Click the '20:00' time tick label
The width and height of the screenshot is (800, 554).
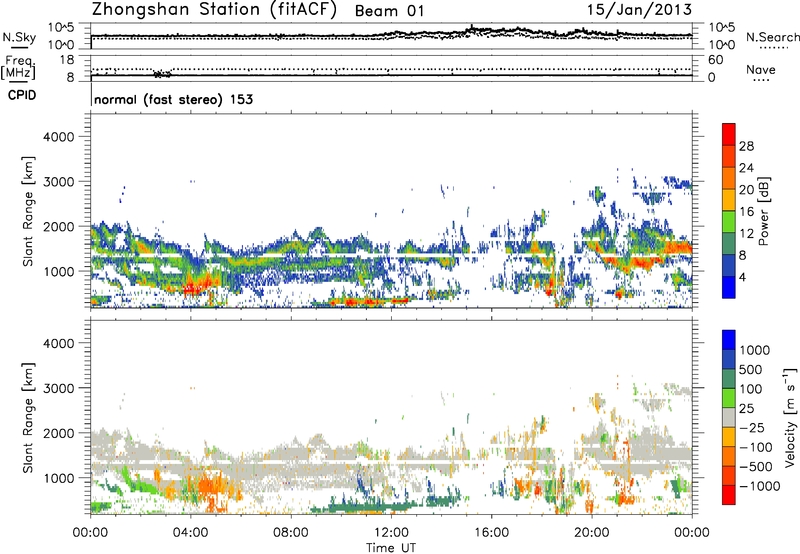[x=591, y=533]
